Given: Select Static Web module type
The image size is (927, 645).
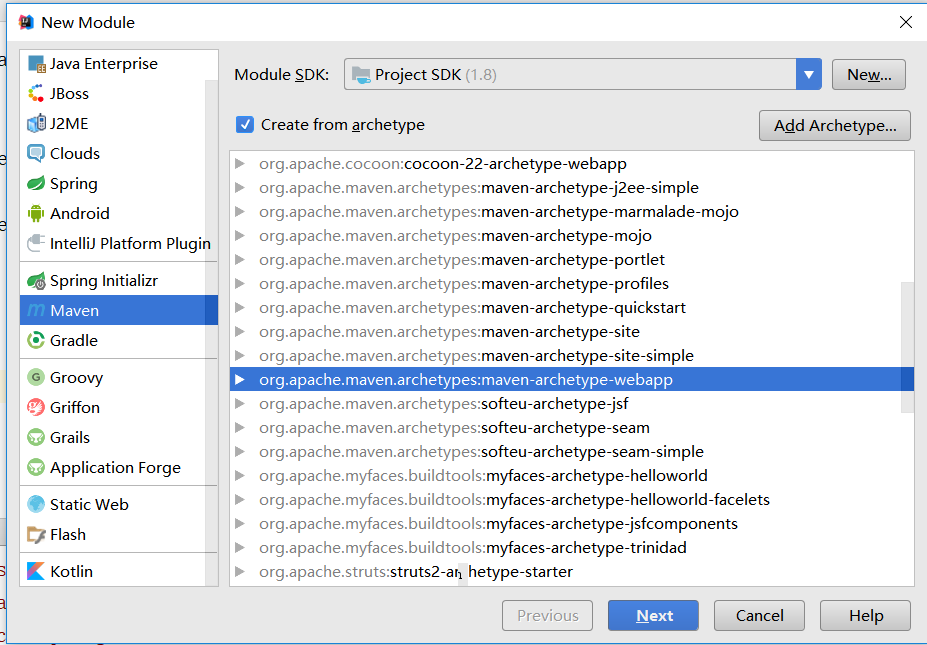Looking at the screenshot, I should point(119,504).
